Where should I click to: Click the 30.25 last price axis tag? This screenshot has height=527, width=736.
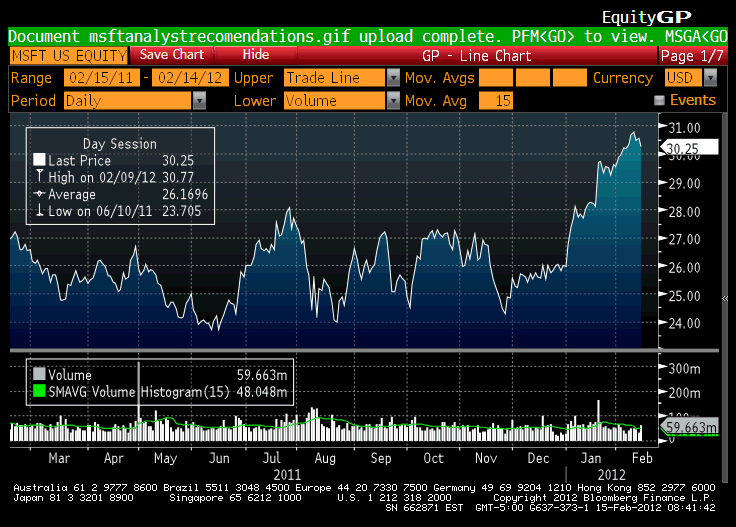[689, 148]
